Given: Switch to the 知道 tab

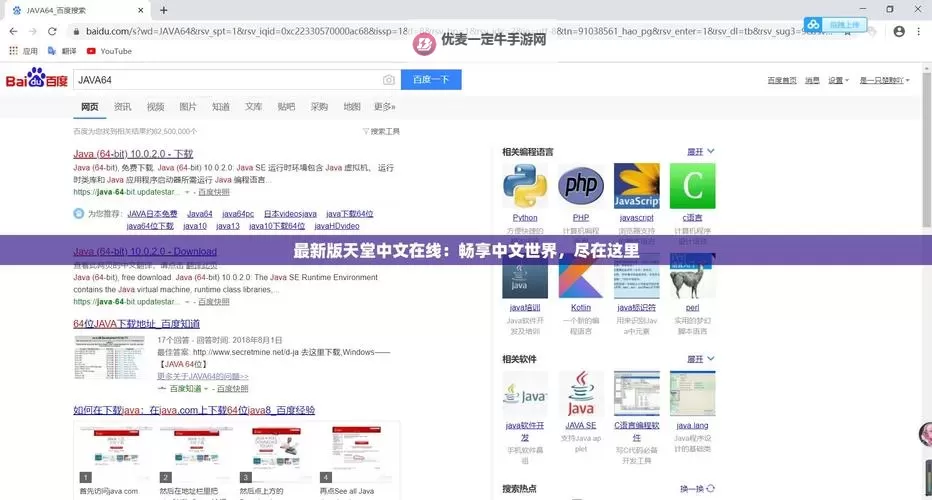Looking at the screenshot, I should (x=221, y=106).
